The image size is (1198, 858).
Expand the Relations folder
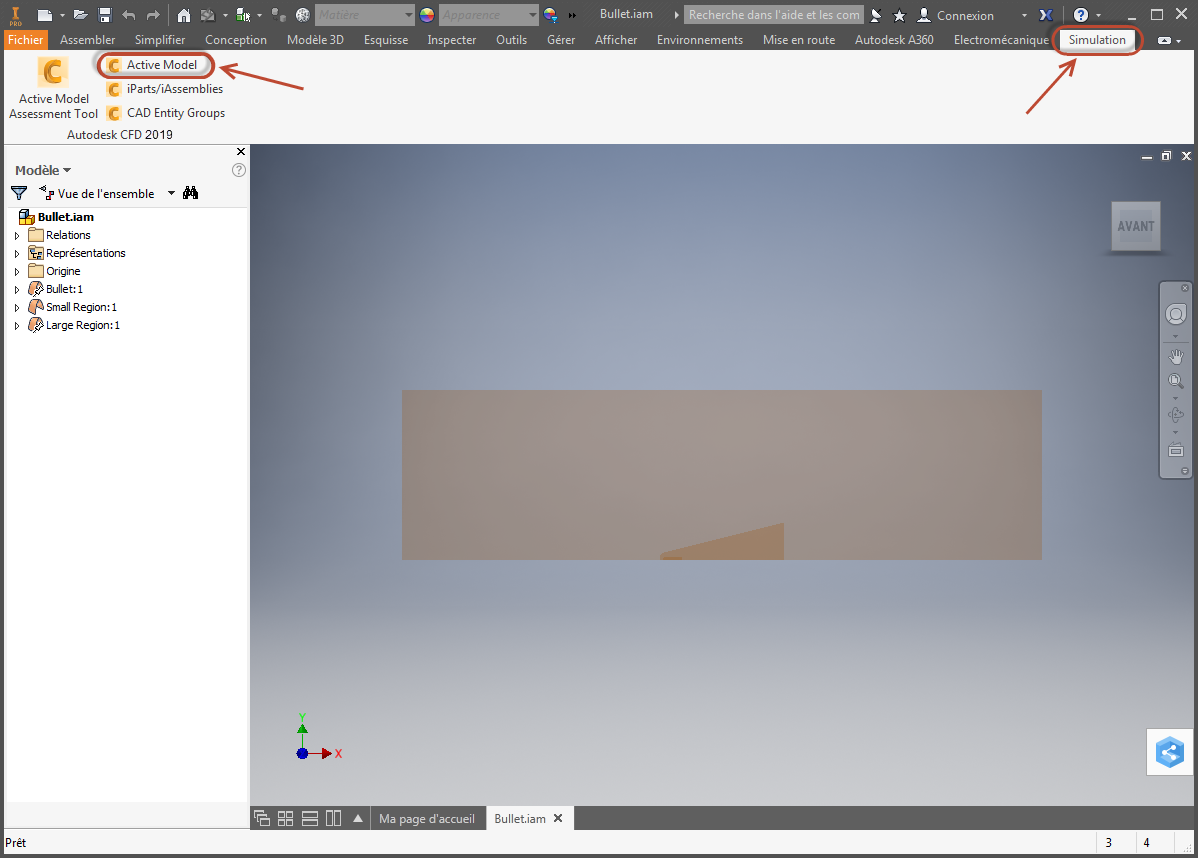coord(17,235)
